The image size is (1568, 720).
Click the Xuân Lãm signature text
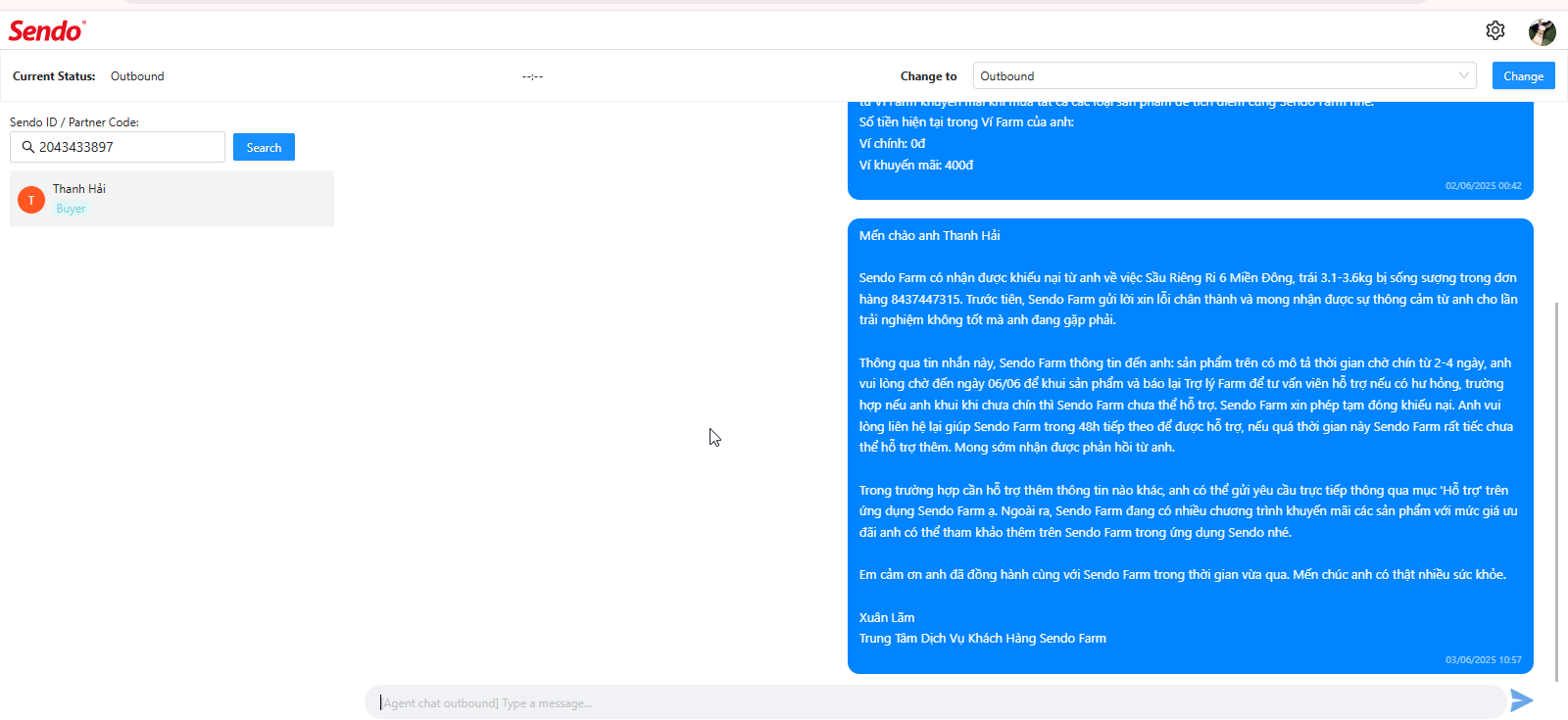[887, 618]
